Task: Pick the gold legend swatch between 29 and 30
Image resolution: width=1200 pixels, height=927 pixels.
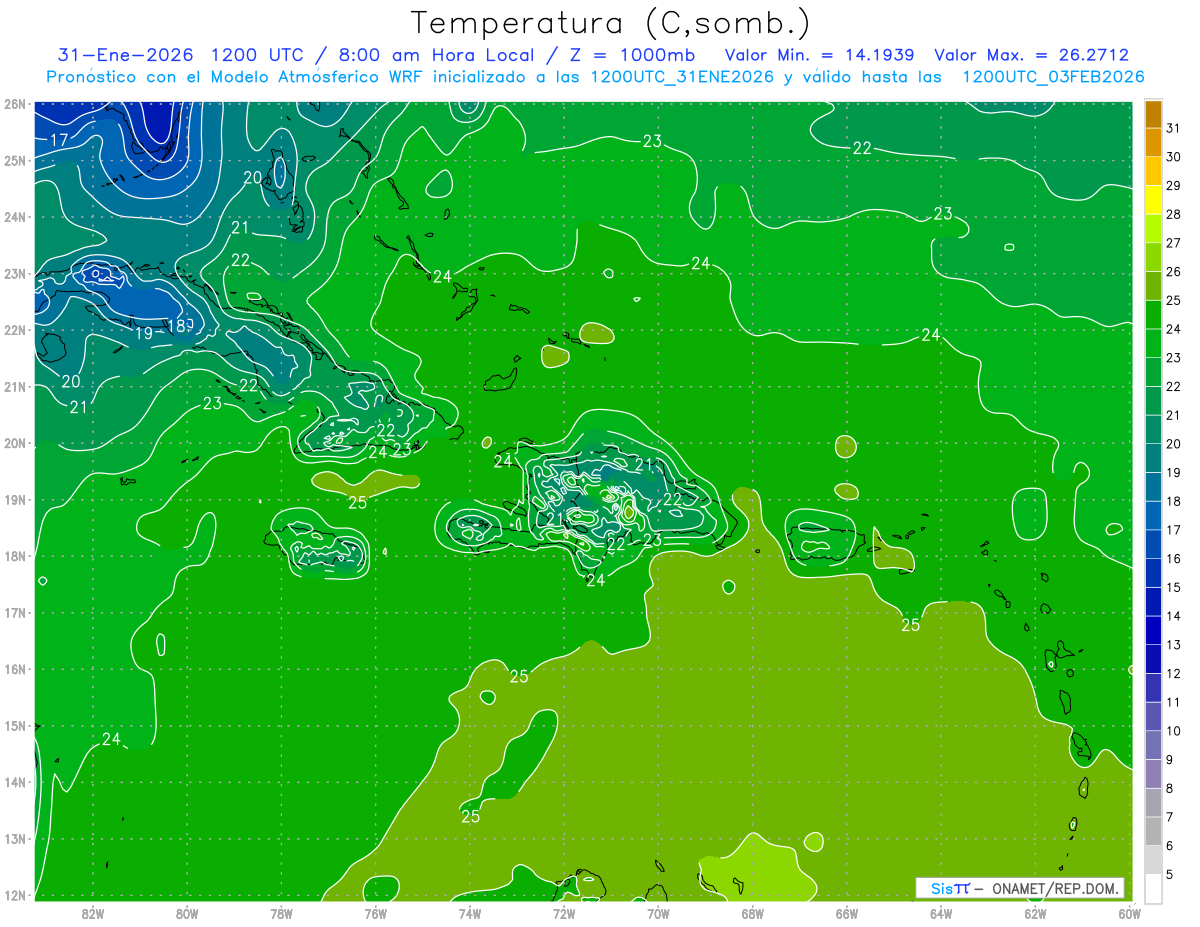Action: coord(1153,171)
